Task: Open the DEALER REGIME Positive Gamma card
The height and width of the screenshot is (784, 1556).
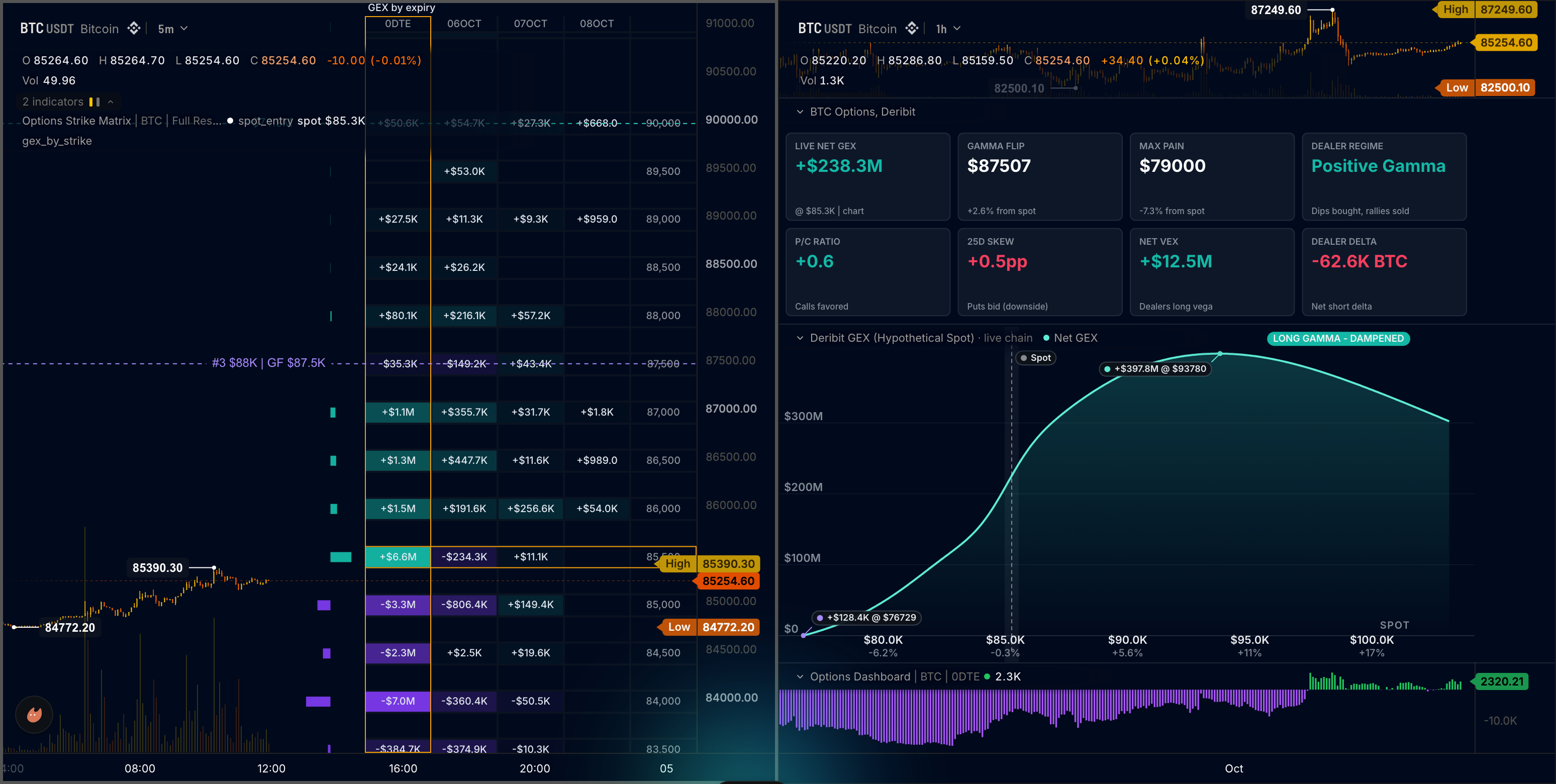Action: coord(1384,177)
